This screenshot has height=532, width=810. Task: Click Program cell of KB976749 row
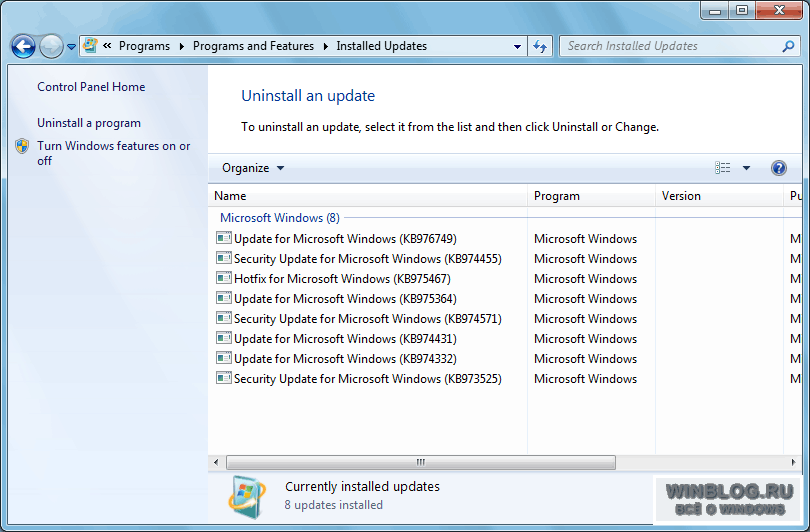coord(585,239)
